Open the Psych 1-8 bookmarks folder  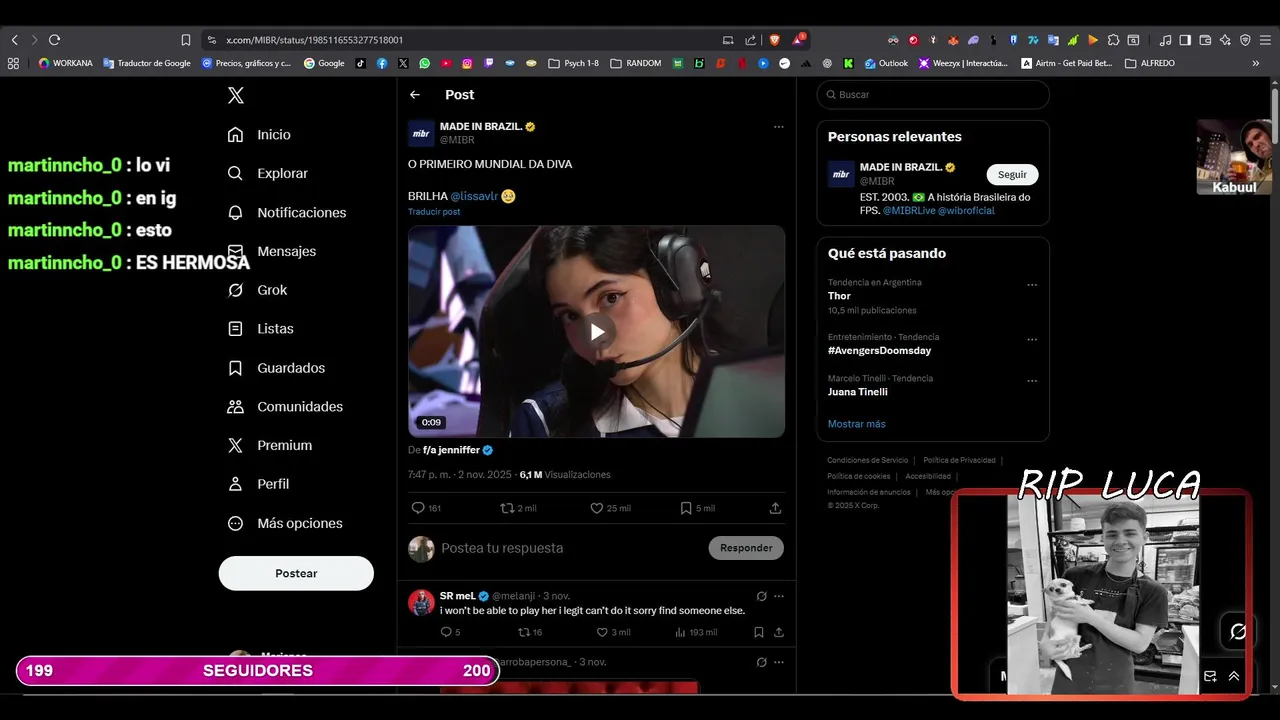tap(574, 63)
